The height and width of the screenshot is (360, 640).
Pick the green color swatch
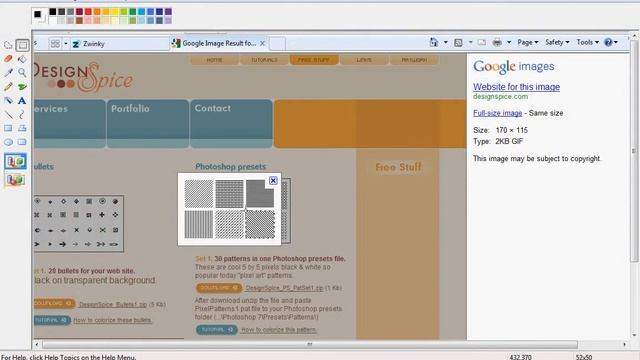133,12
